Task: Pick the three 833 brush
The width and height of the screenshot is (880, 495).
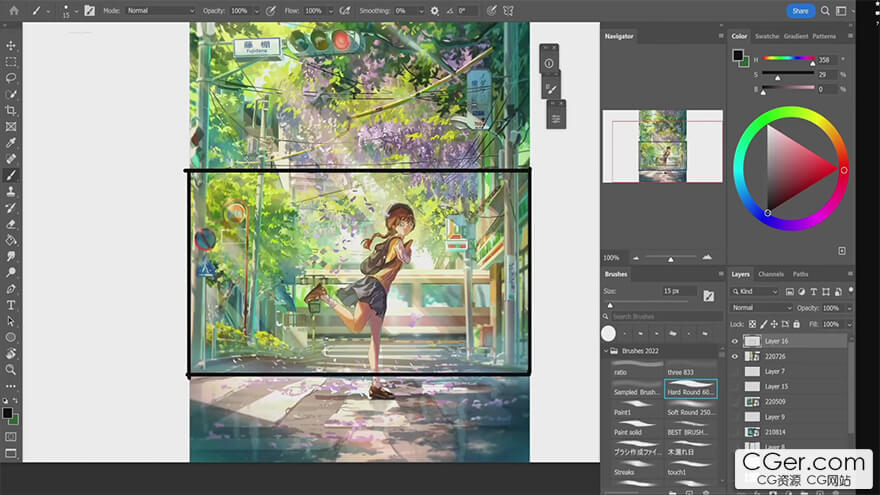Action: (691, 369)
